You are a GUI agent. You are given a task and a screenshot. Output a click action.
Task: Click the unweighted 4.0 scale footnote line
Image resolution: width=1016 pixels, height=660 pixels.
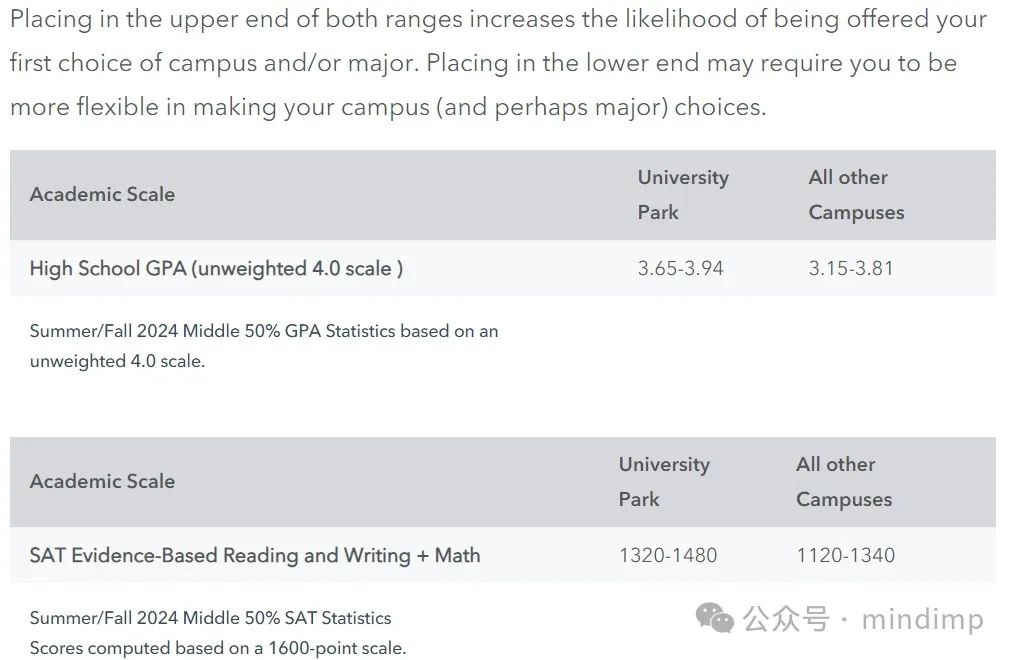[117, 361]
